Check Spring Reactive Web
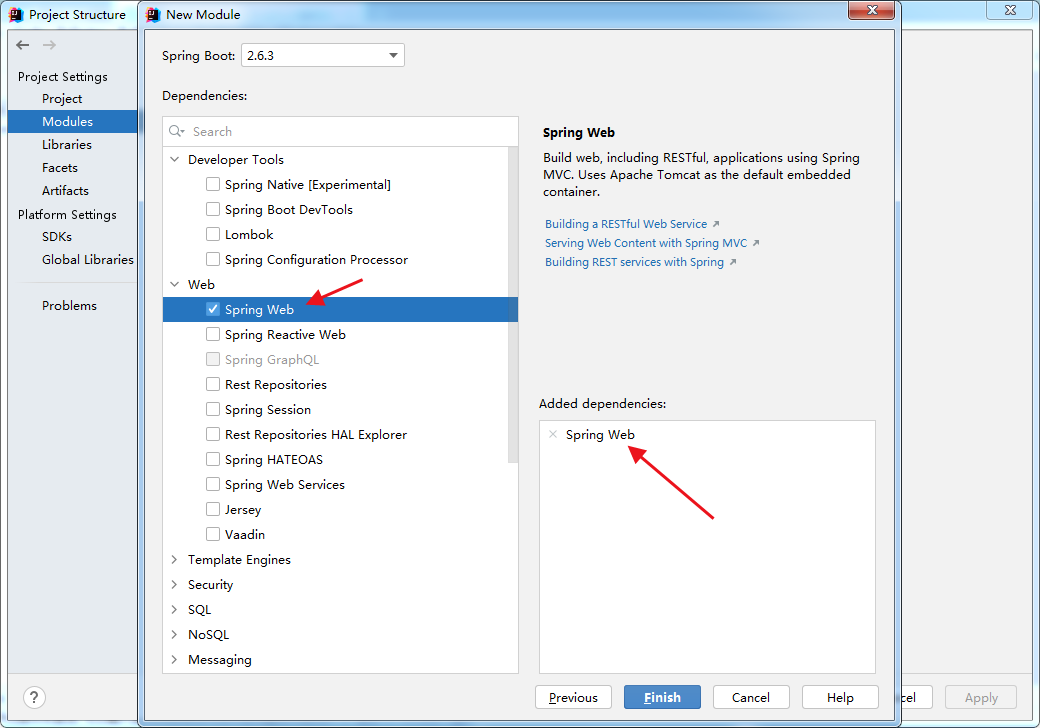 [213, 334]
